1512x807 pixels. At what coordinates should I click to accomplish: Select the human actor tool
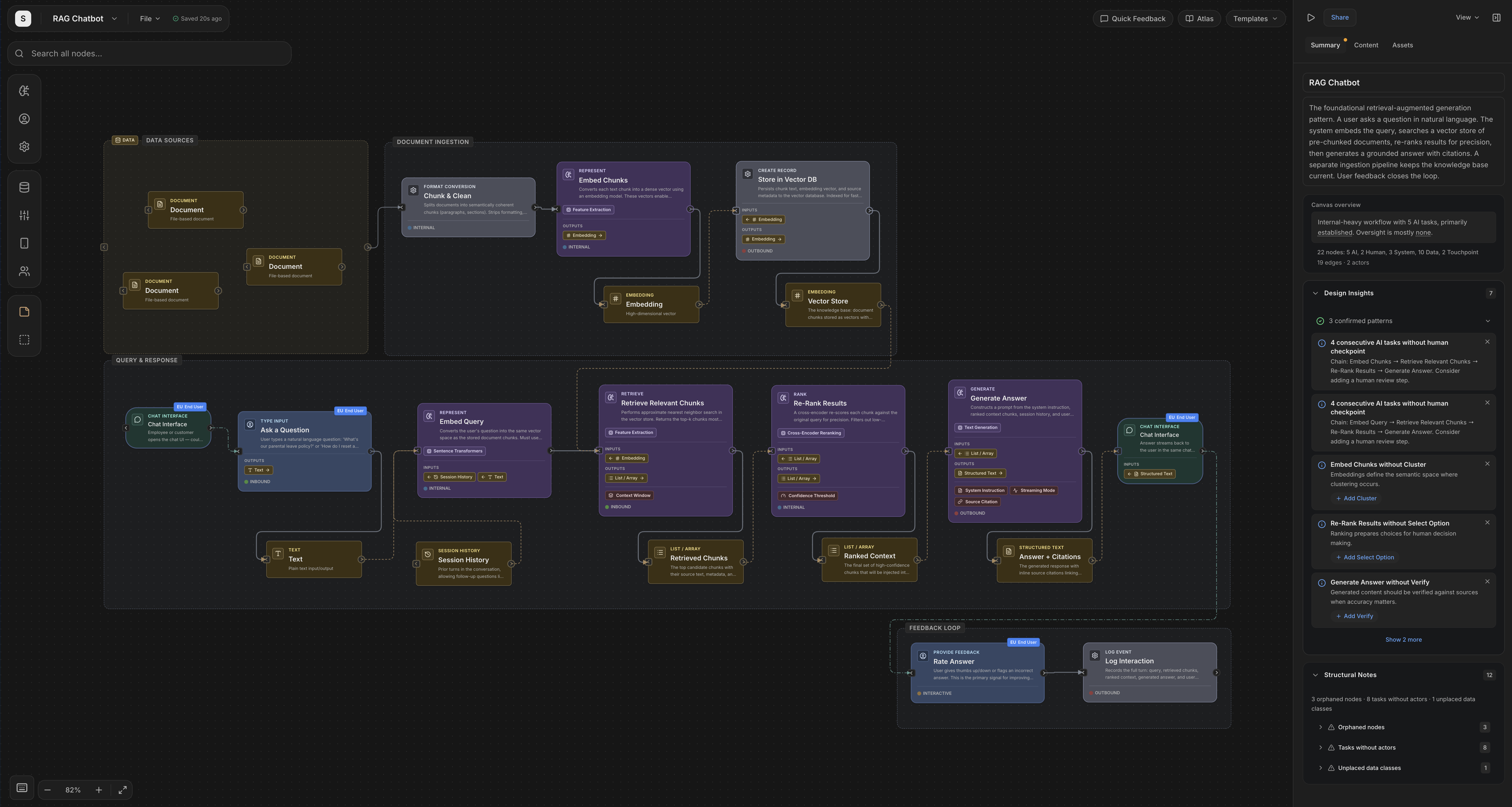[24, 118]
